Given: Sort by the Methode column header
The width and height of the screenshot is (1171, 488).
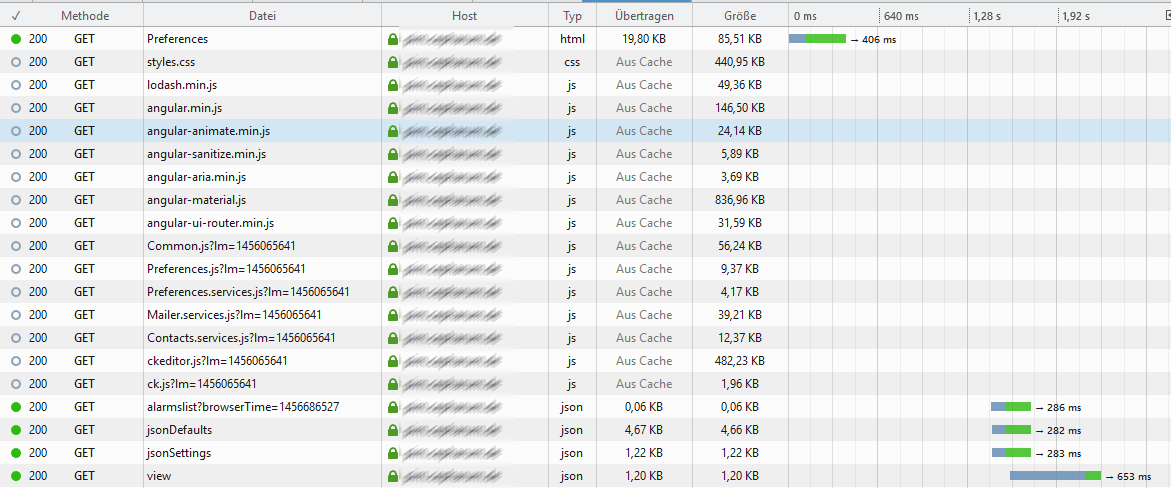Looking at the screenshot, I should point(85,16).
